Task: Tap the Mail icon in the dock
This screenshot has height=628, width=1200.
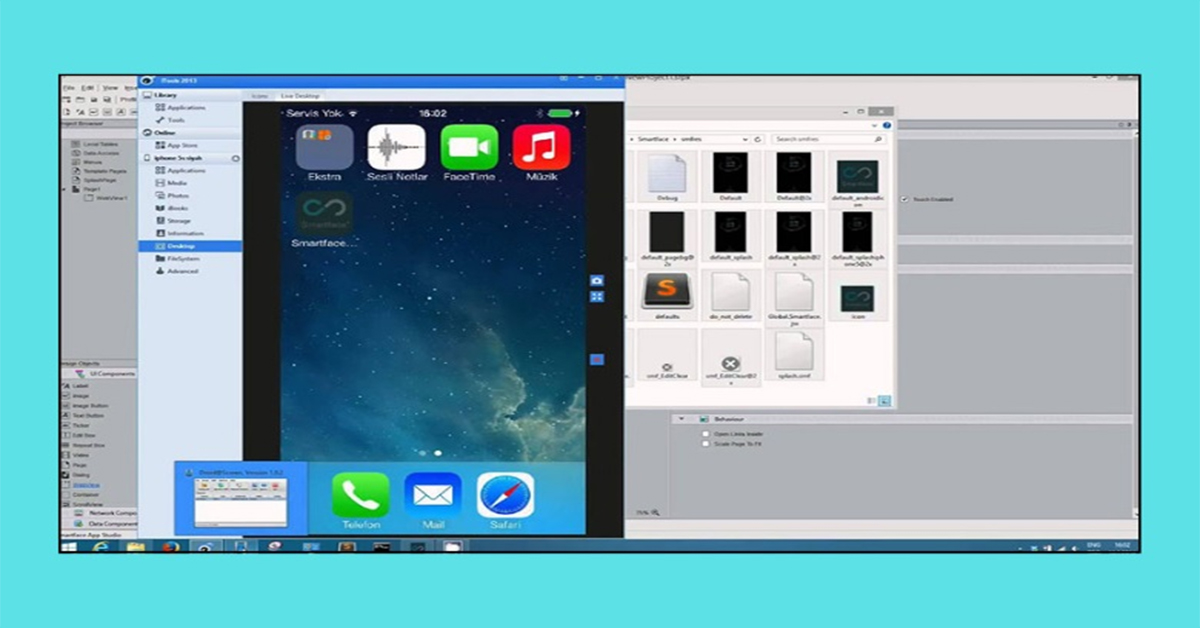Action: pos(433,496)
